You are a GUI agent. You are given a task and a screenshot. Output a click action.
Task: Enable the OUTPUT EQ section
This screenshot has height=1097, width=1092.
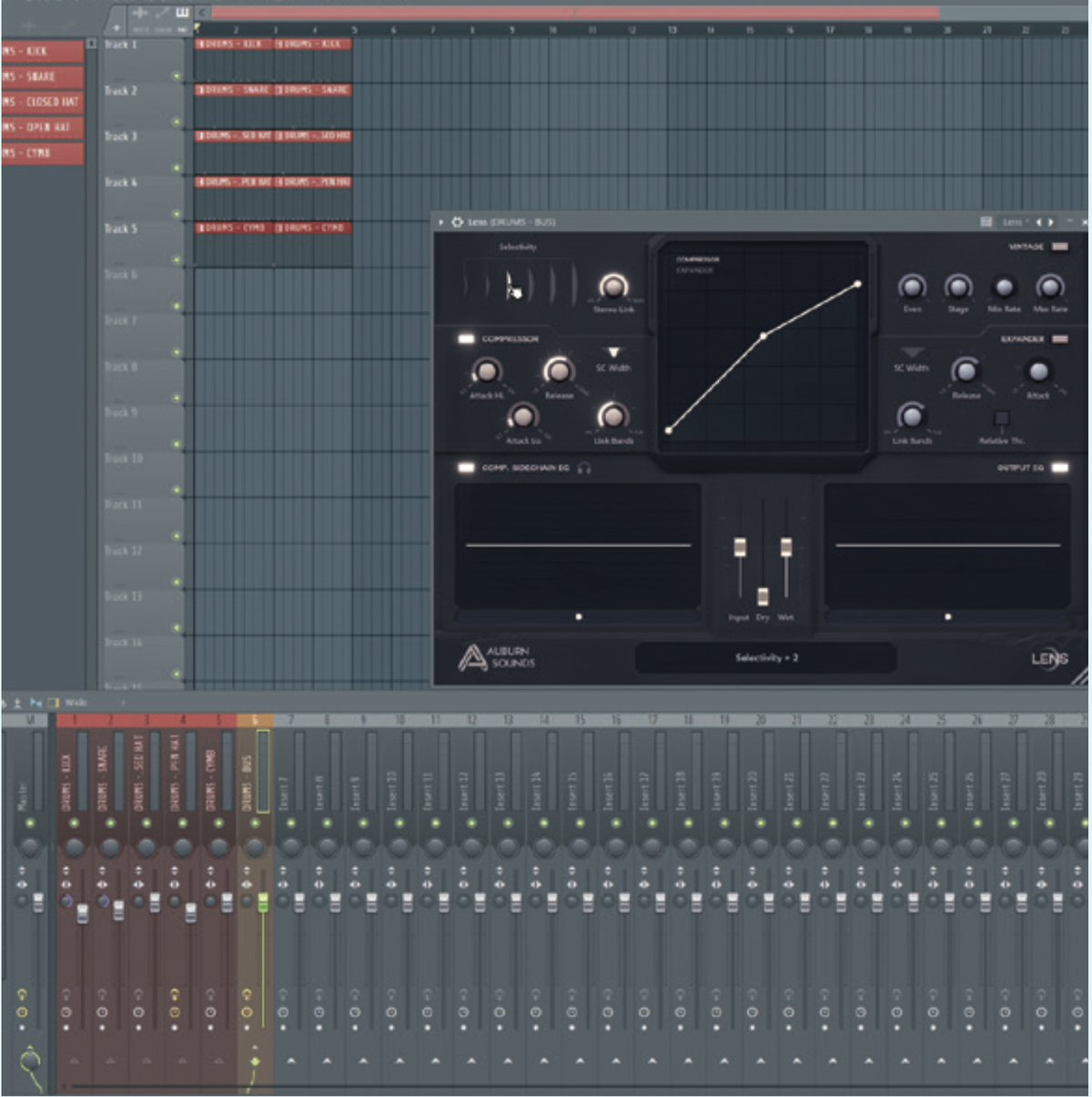1058,466
